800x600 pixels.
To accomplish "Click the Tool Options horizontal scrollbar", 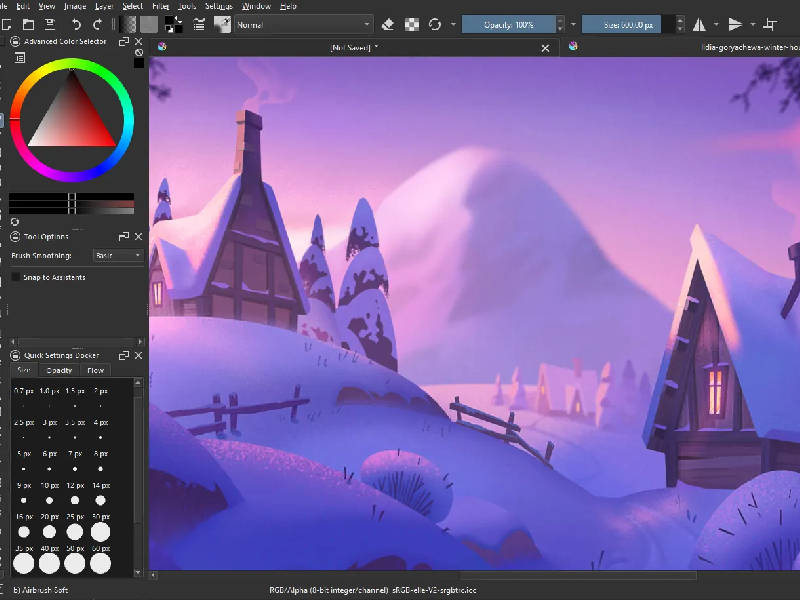I will (75, 341).
